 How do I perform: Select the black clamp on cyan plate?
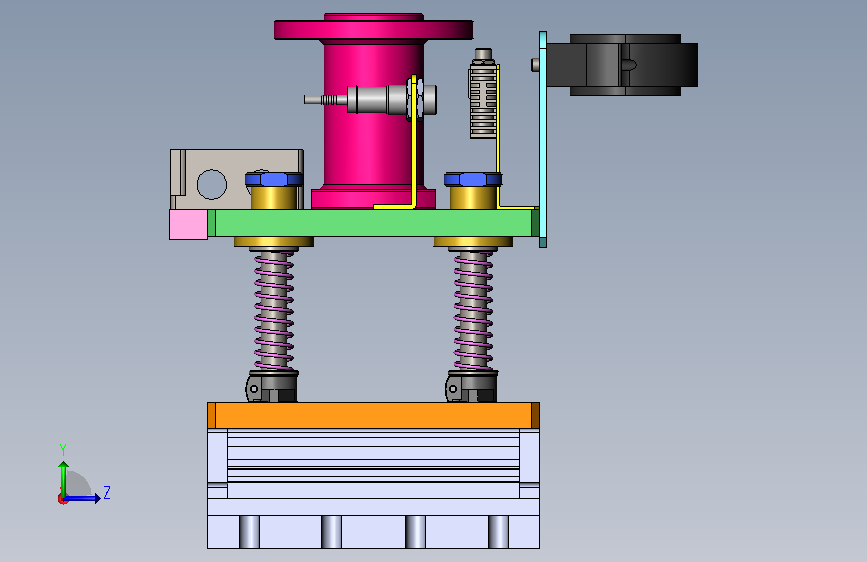tap(623, 65)
